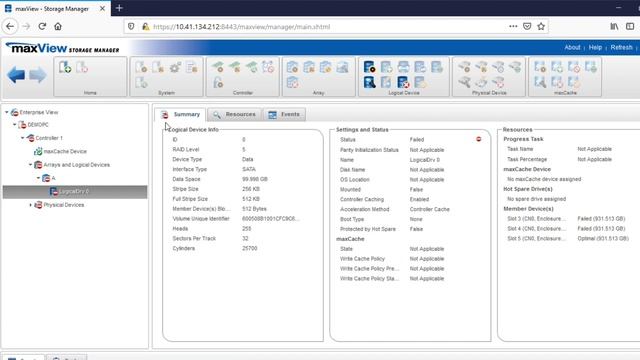Click 'No maxCache device assigned' text
The image size is (640, 360).
click(x=544, y=179)
